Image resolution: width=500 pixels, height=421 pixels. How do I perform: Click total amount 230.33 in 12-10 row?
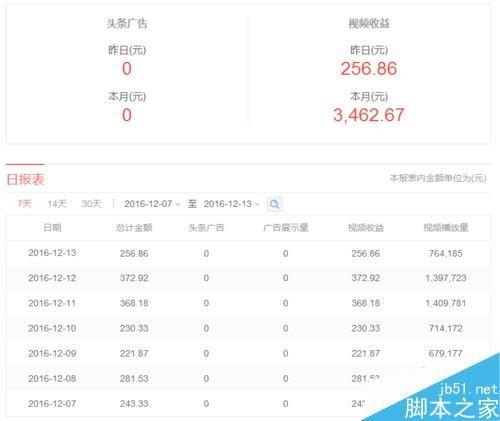coord(134,328)
